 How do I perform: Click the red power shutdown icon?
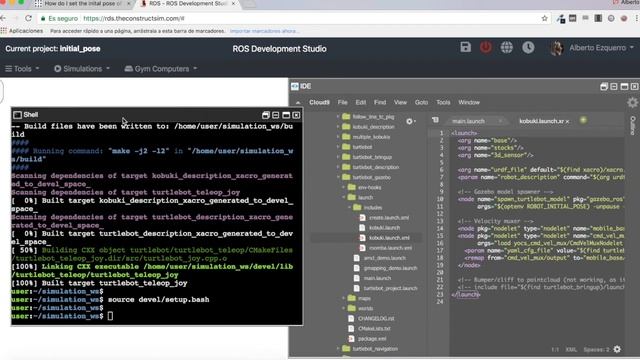486,47
